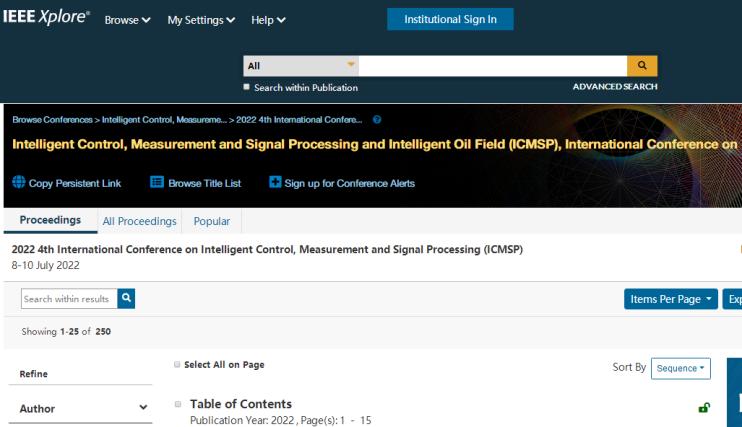This screenshot has height=427, width=742.
Task: Click the main search input field
Action: [490, 66]
